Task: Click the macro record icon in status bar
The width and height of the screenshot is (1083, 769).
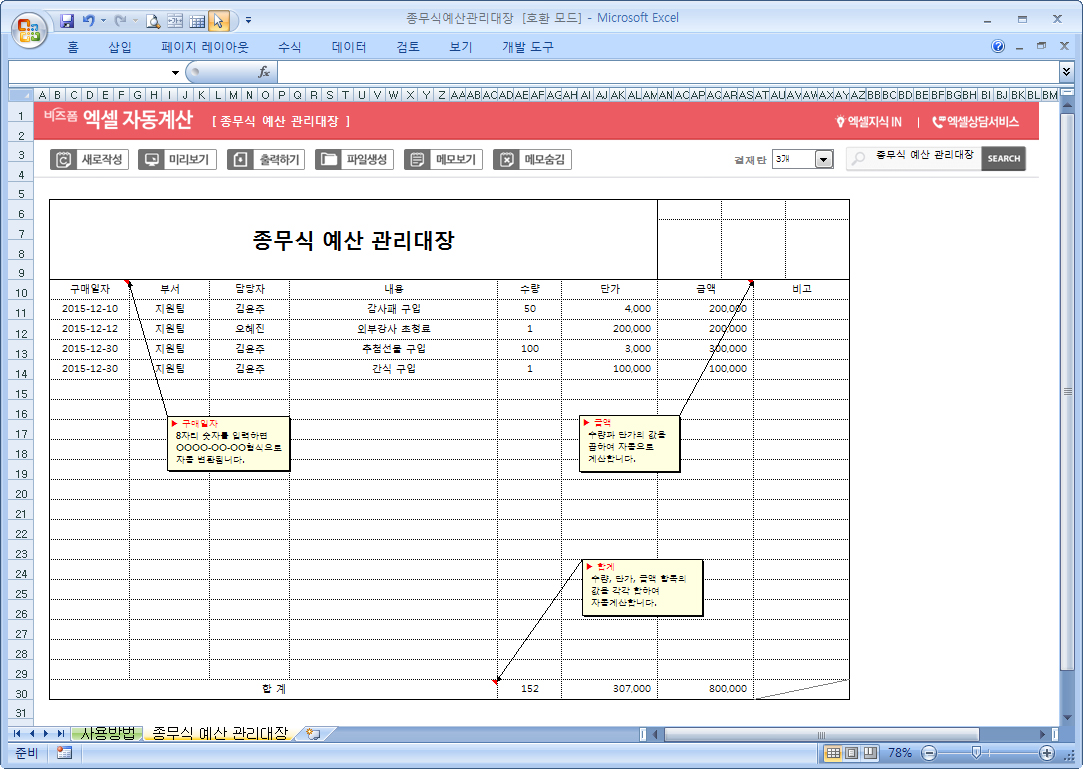Action: click(x=64, y=752)
